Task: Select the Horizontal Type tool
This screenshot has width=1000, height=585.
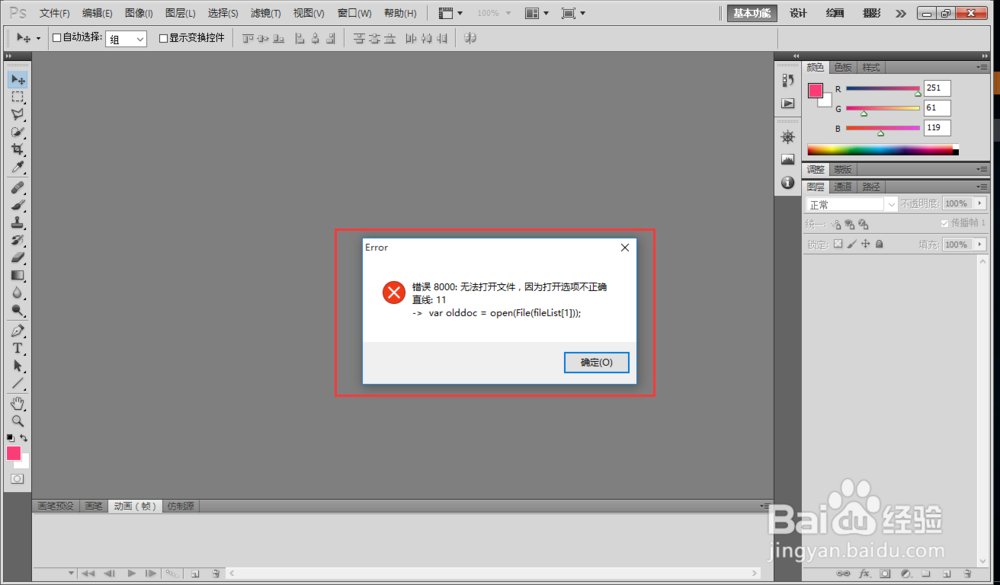Action: (17, 347)
